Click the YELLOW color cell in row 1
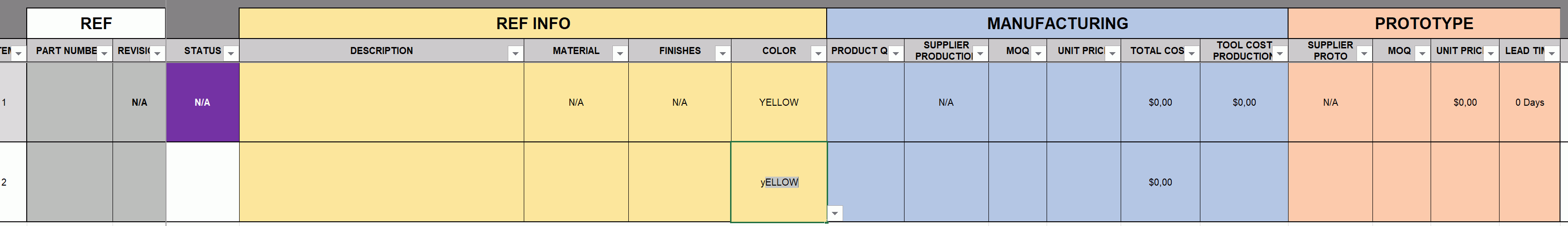Screen dimensions: 1568x226 [778, 102]
